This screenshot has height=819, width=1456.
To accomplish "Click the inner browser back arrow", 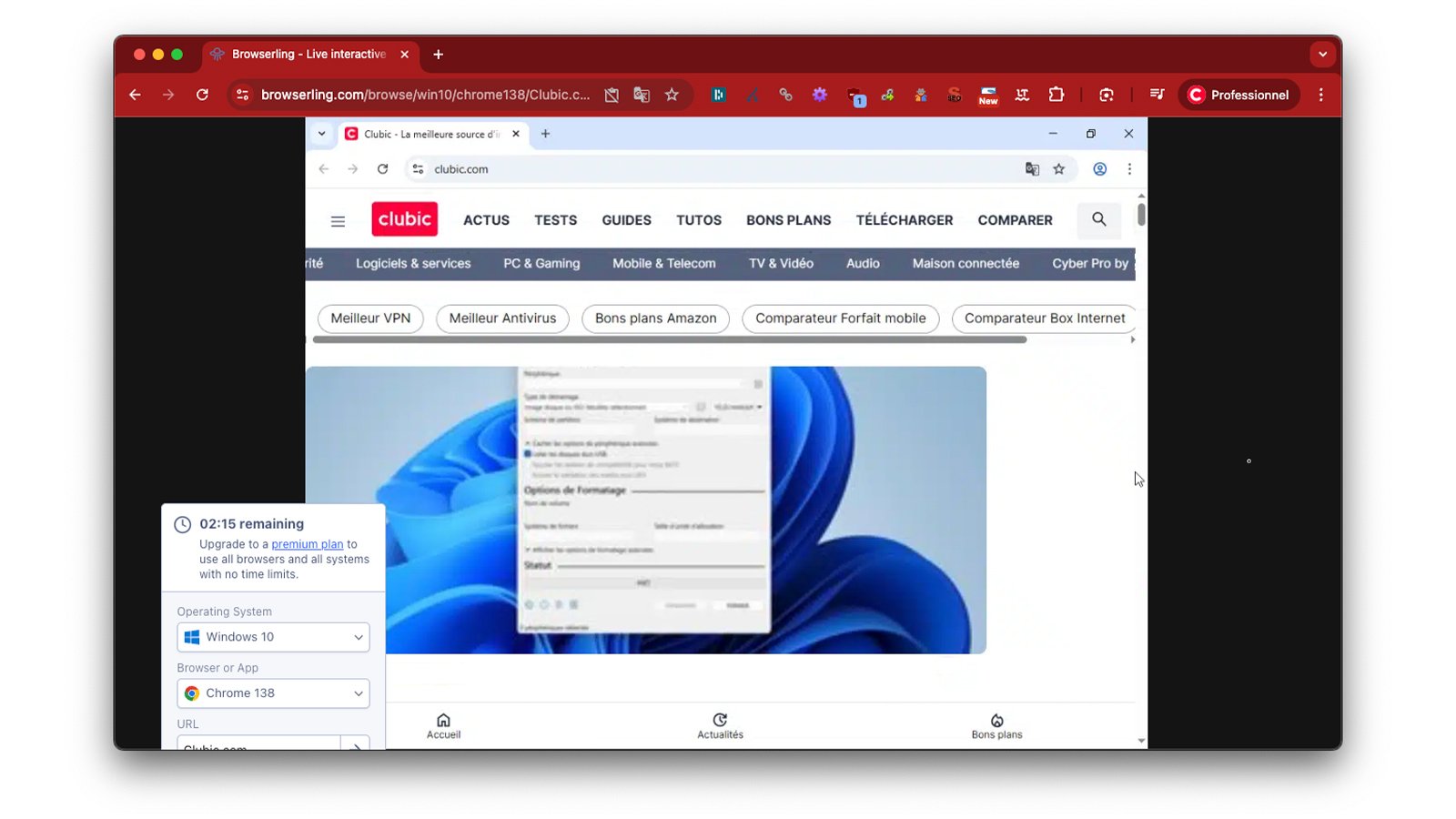I will [x=324, y=169].
